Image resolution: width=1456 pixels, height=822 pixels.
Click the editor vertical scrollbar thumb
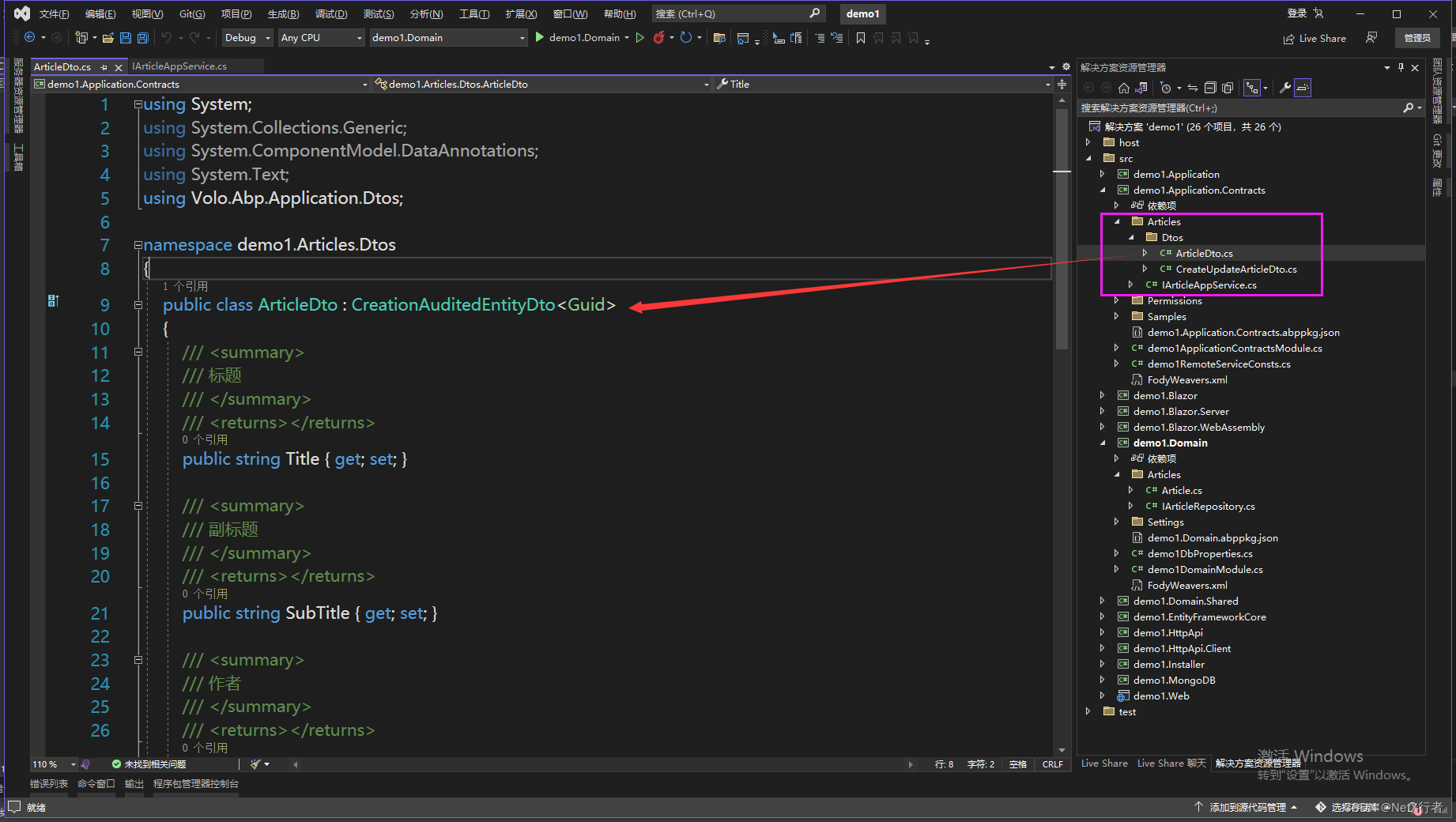point(1062,229)
